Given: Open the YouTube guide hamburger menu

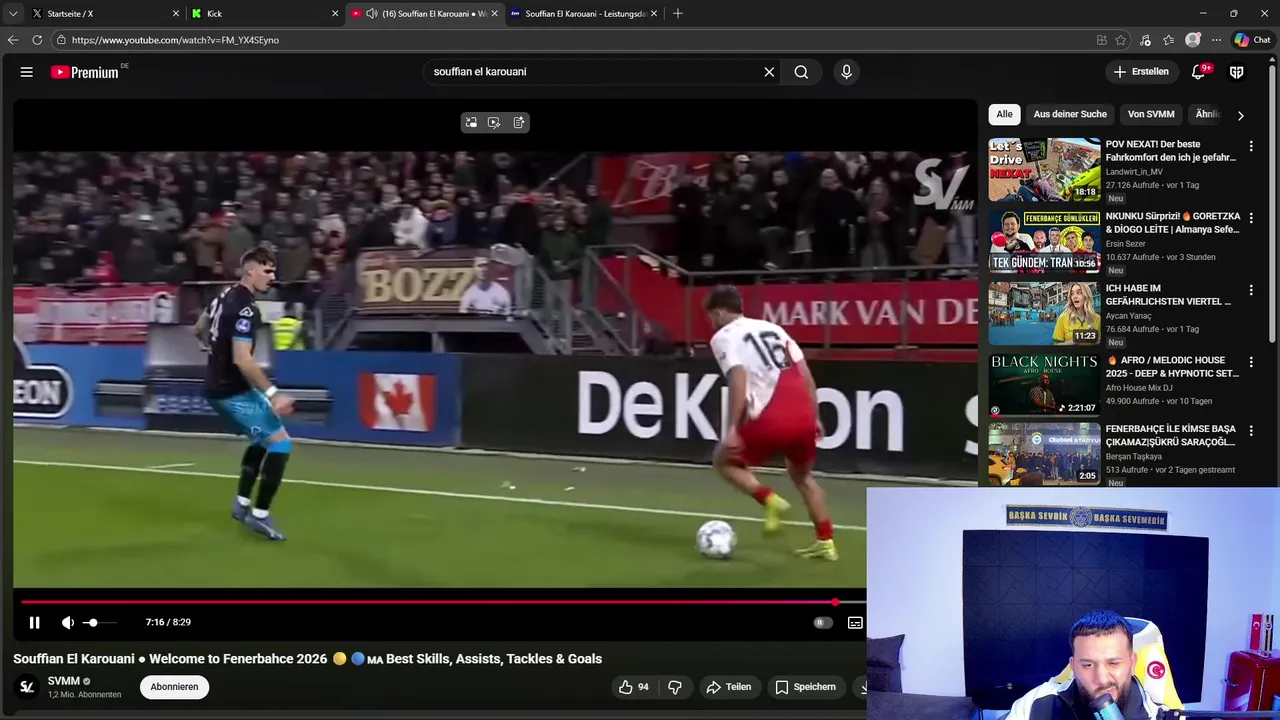Looking at the screenshot, I should point(27,72).
